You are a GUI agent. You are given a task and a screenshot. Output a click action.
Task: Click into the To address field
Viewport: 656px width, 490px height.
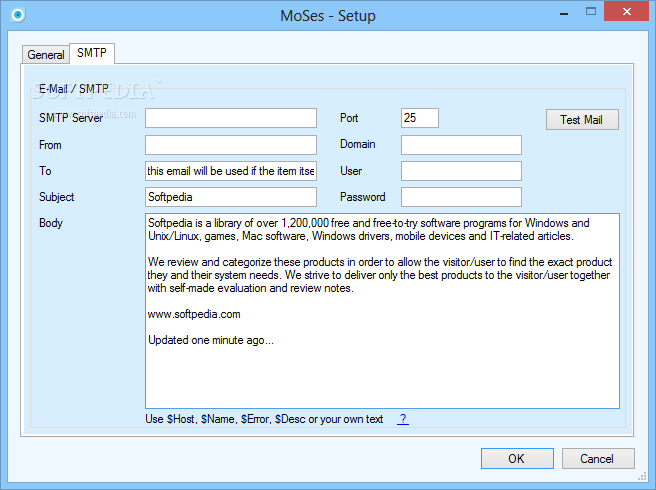pos(231,171)
